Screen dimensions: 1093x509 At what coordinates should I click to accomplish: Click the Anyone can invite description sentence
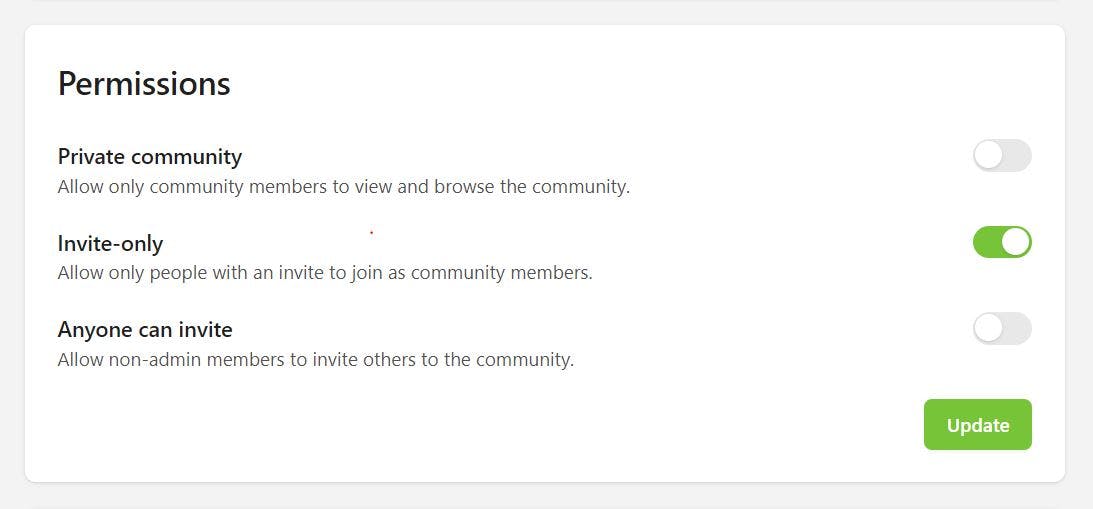(315, 359)
